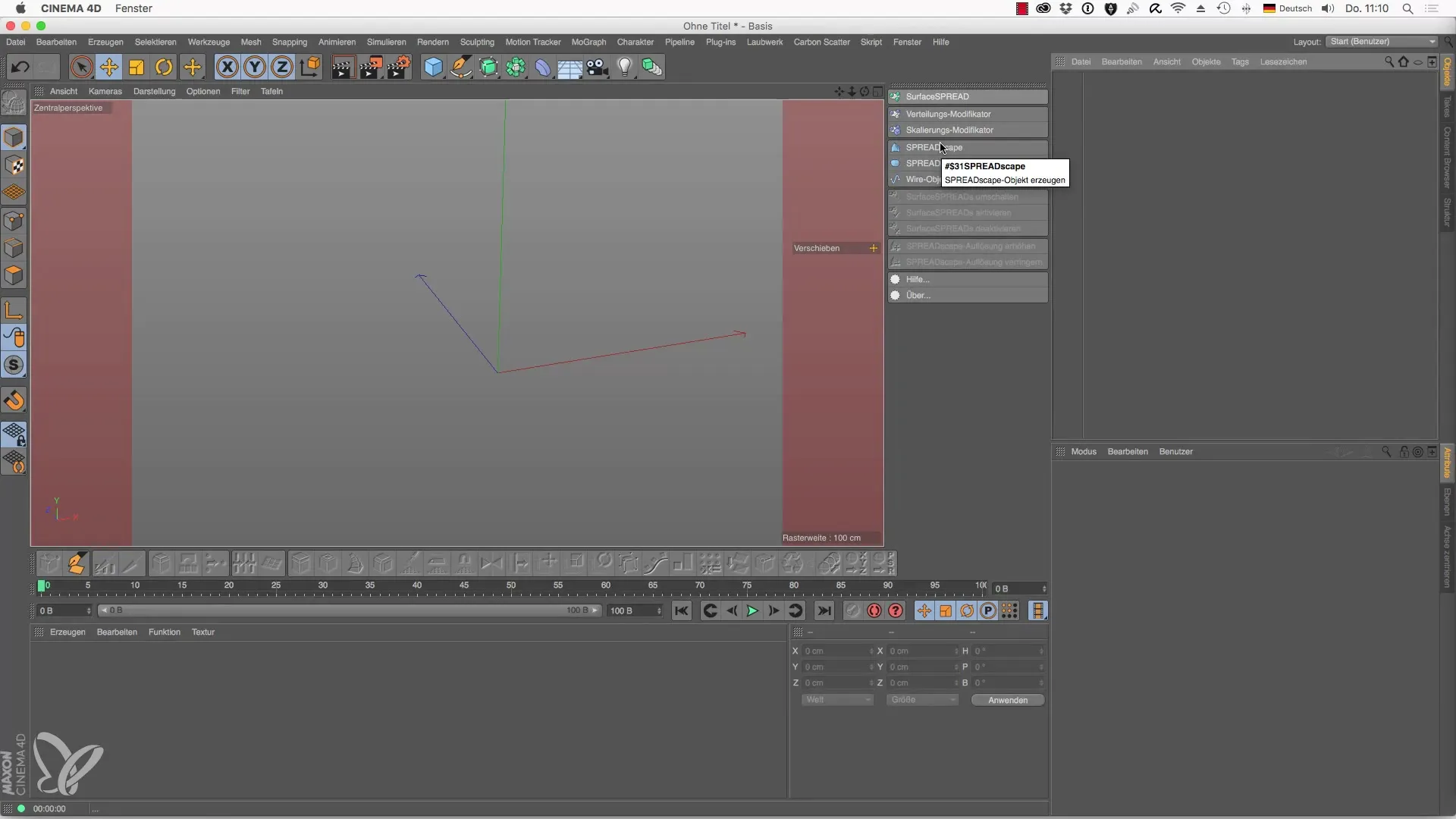The height and width of the screenshot is (819, 1456).
Task: Open the Content Browser side tab
Action: [x=1447, y=158]
